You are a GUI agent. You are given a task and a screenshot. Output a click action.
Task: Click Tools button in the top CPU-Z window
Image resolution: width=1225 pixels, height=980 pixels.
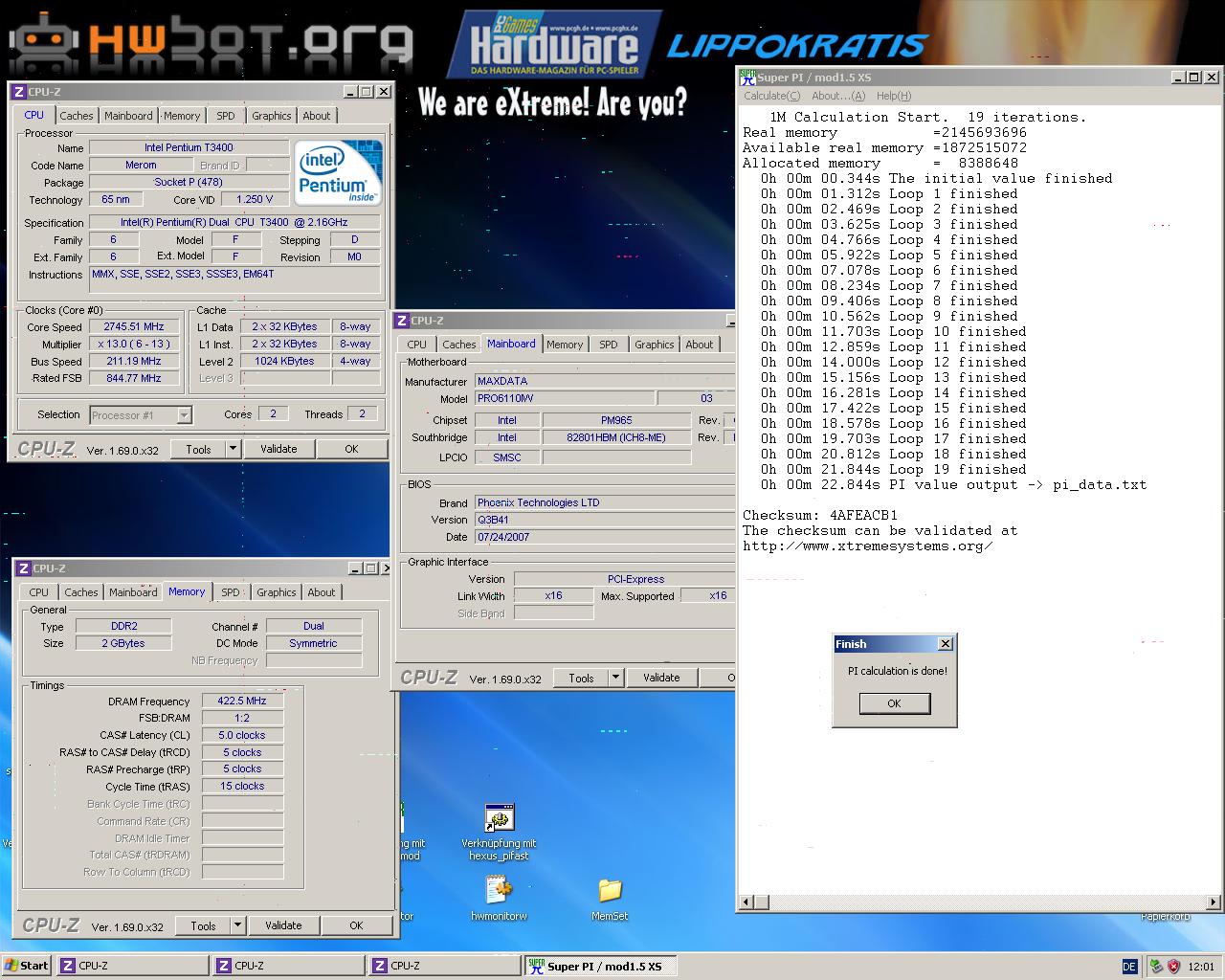(x=198, y=449)
